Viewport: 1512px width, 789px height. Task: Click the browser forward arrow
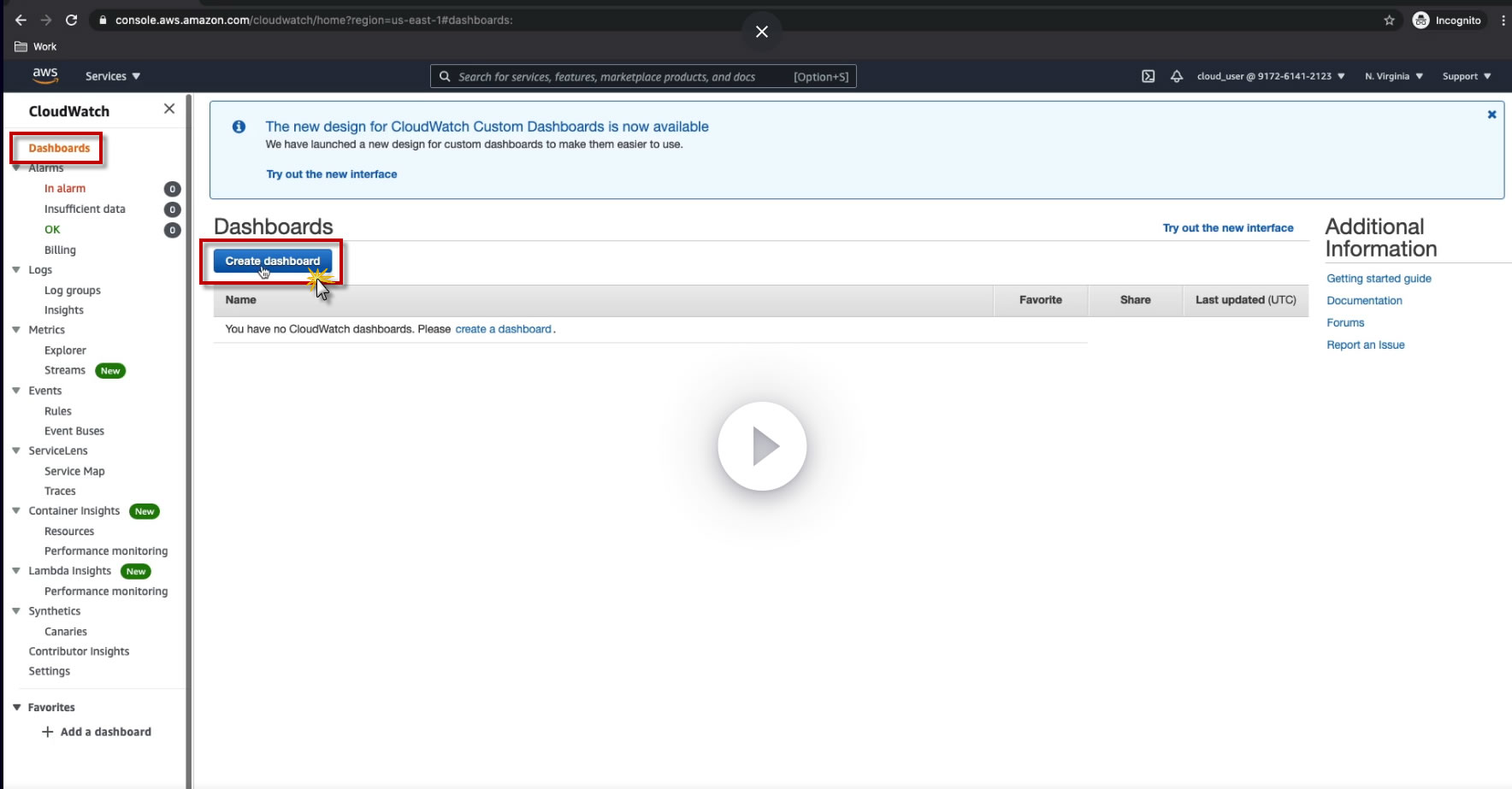[x=46, y=21]
